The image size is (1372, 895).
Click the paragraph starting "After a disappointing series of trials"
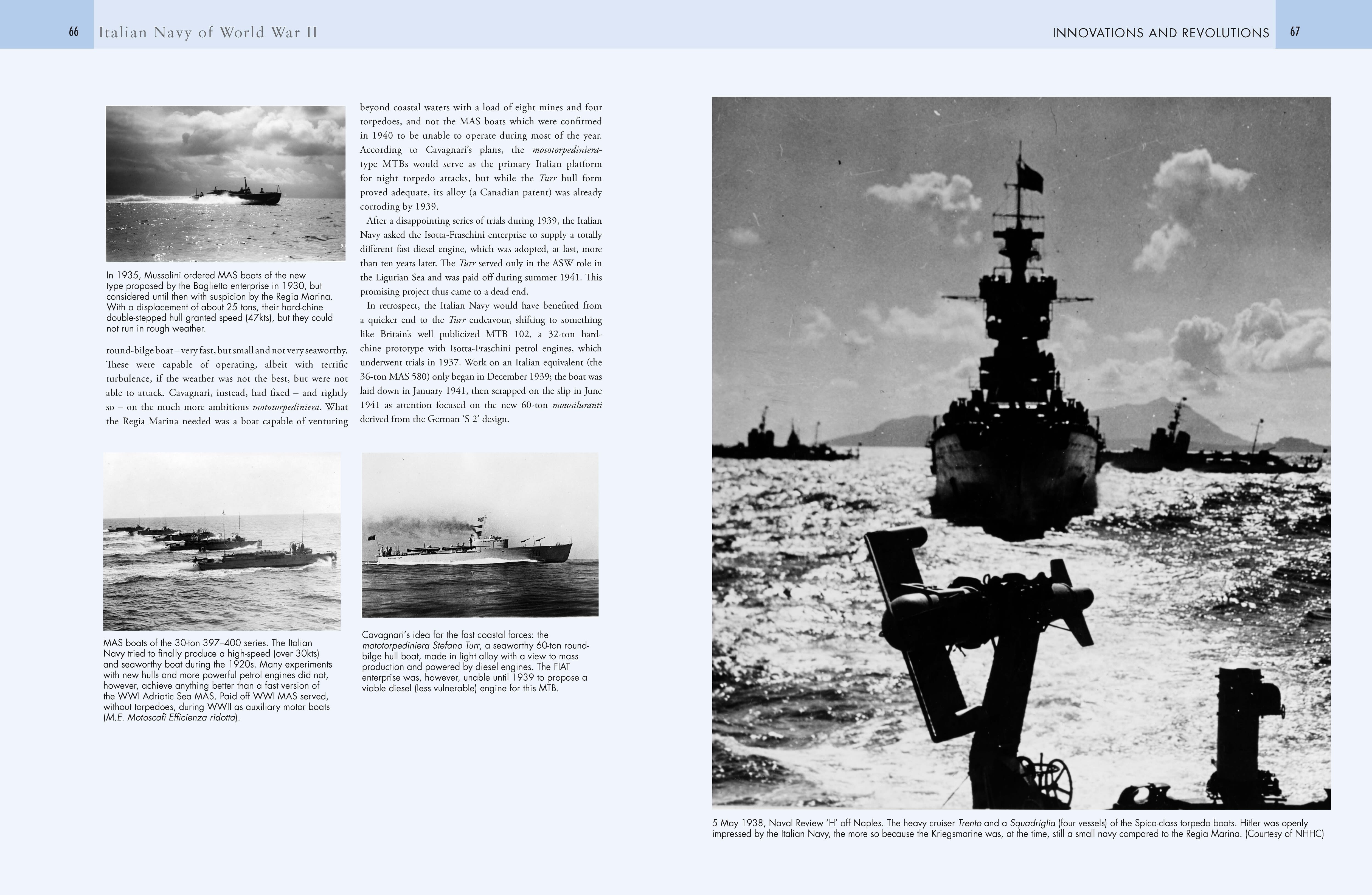click(481, 256)
